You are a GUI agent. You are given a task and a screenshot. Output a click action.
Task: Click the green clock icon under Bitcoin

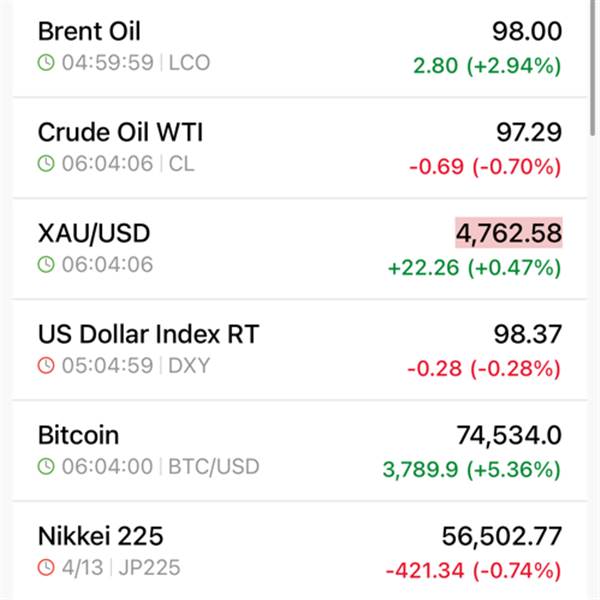tap(46, 467)
